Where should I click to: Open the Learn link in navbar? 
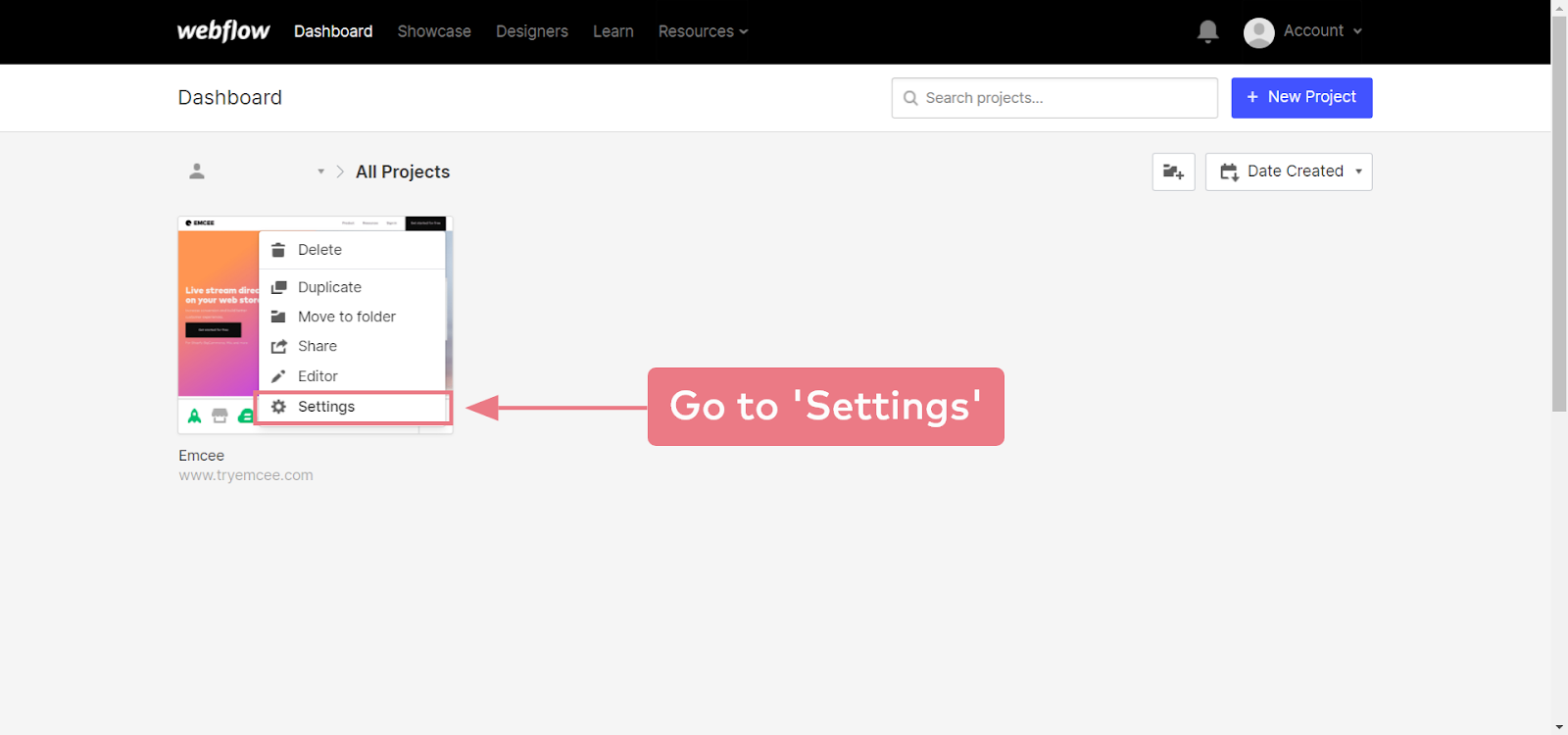613,31
